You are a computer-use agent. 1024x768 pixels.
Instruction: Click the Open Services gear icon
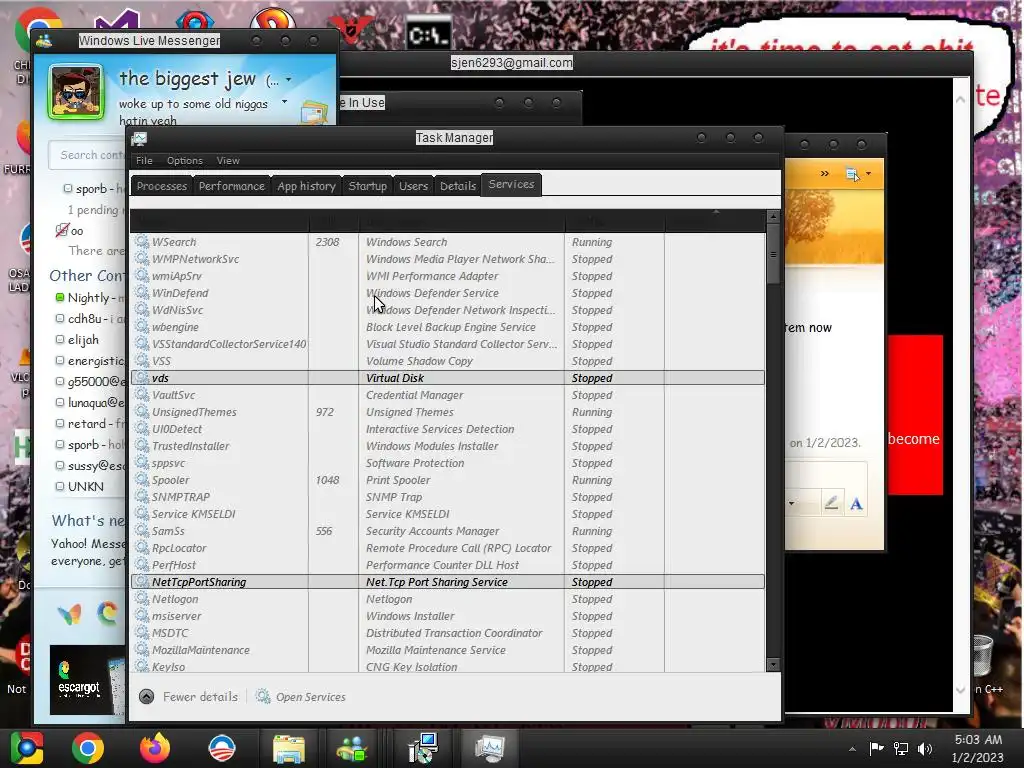click(263, 697)
